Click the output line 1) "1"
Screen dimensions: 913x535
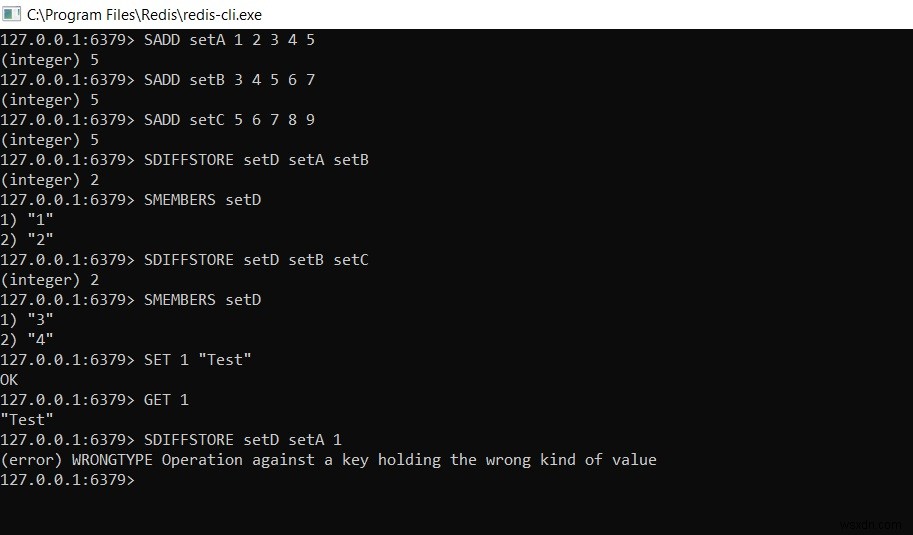pyautogui.click(x=27, y=220)
